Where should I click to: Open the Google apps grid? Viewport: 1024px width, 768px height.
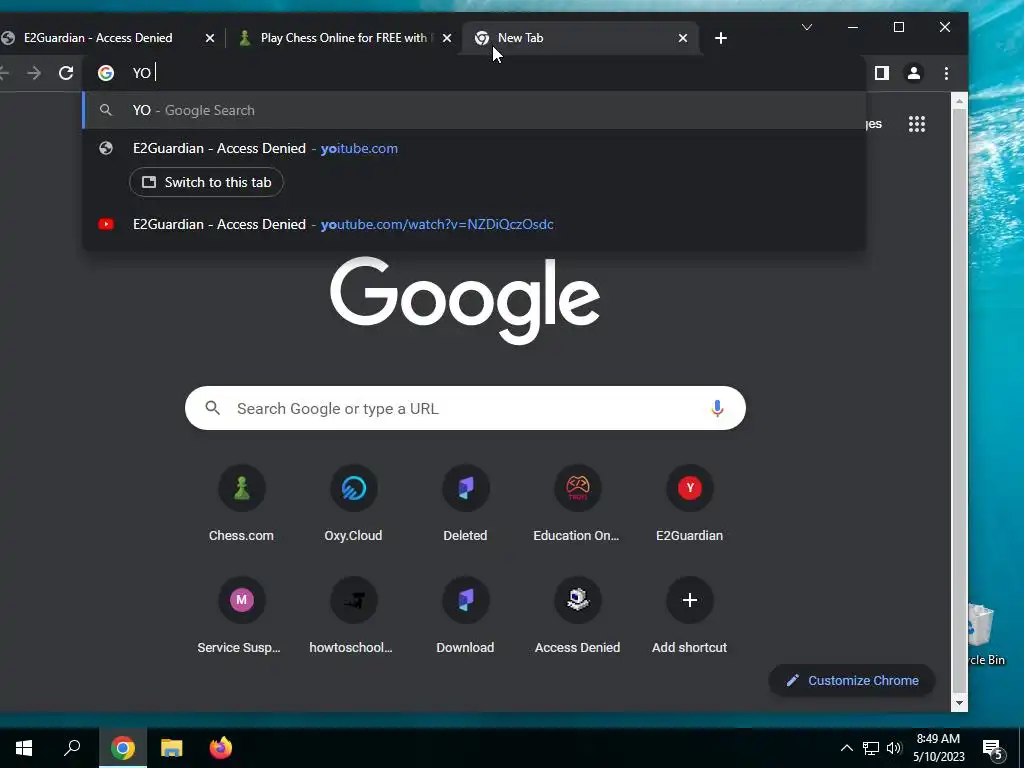[917, 124]
